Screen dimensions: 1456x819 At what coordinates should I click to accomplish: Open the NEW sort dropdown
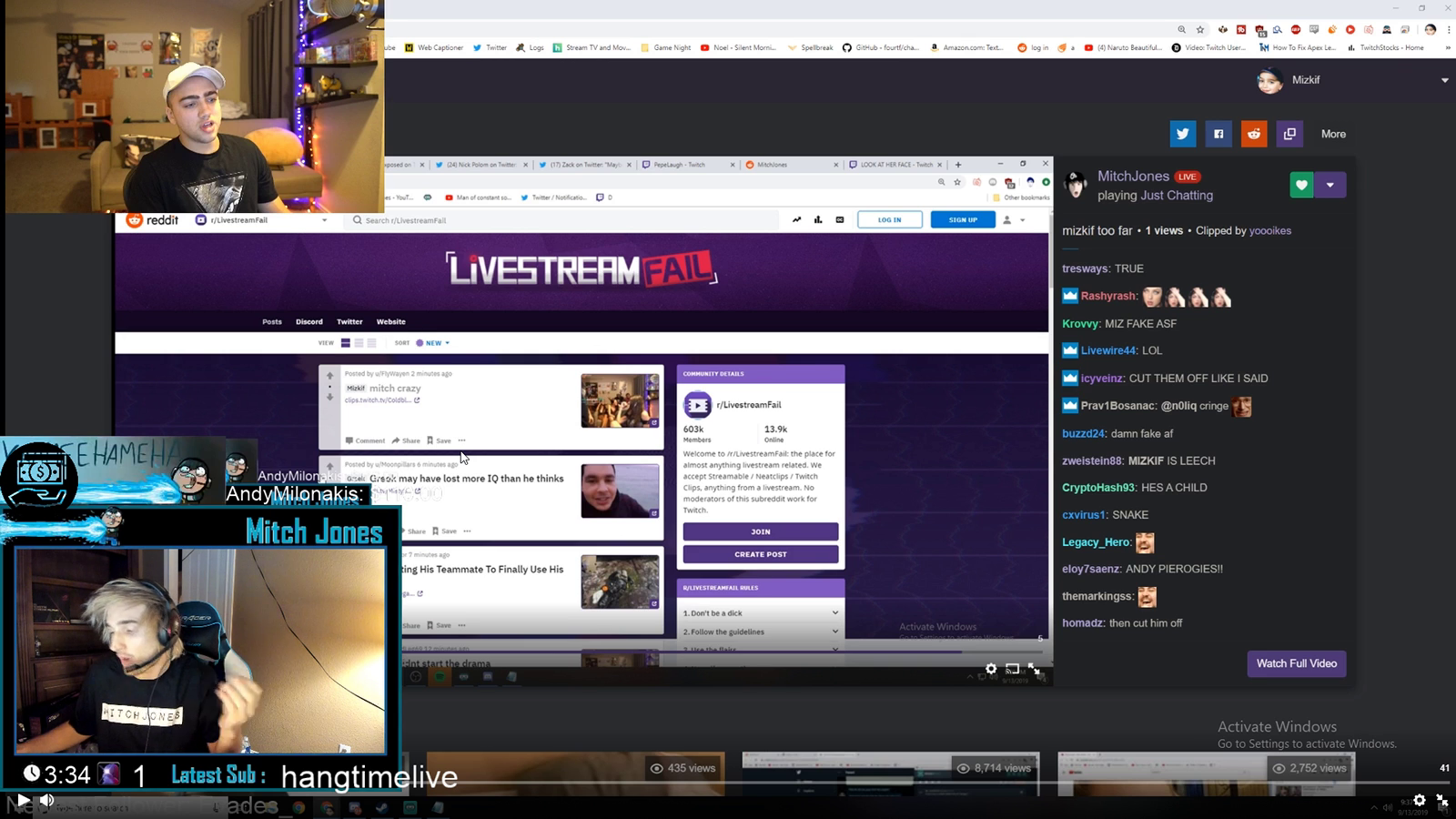[433, 343]
